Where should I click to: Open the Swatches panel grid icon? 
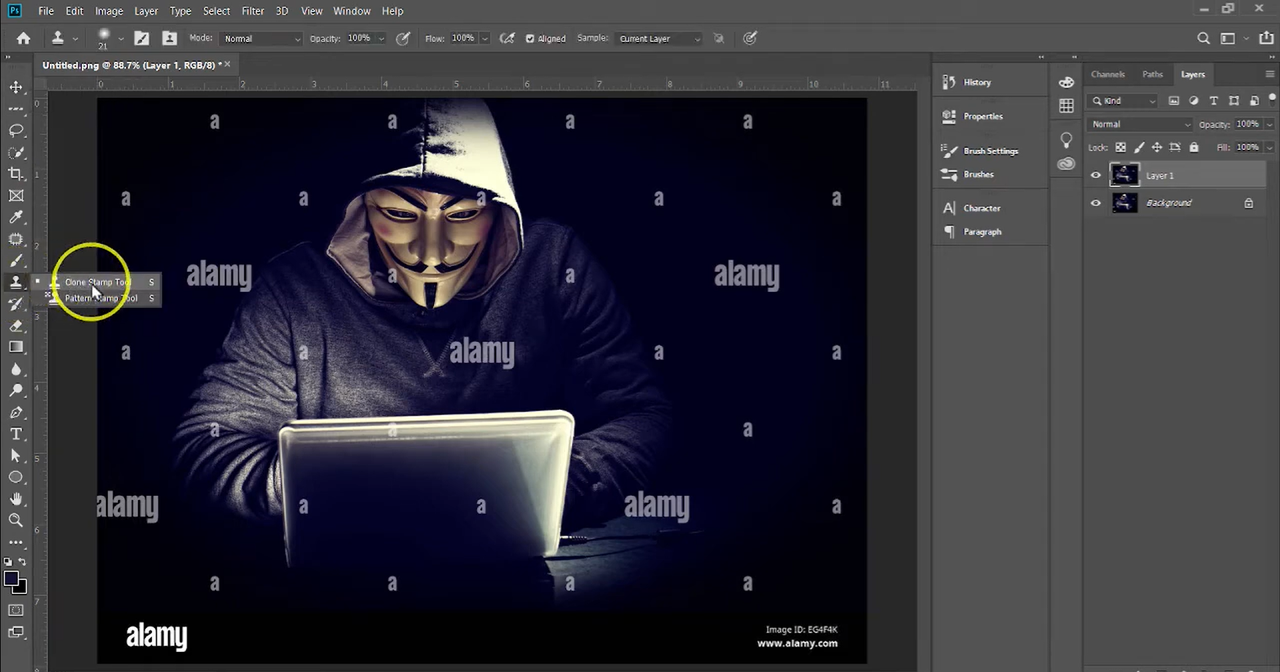[1066, 106]
